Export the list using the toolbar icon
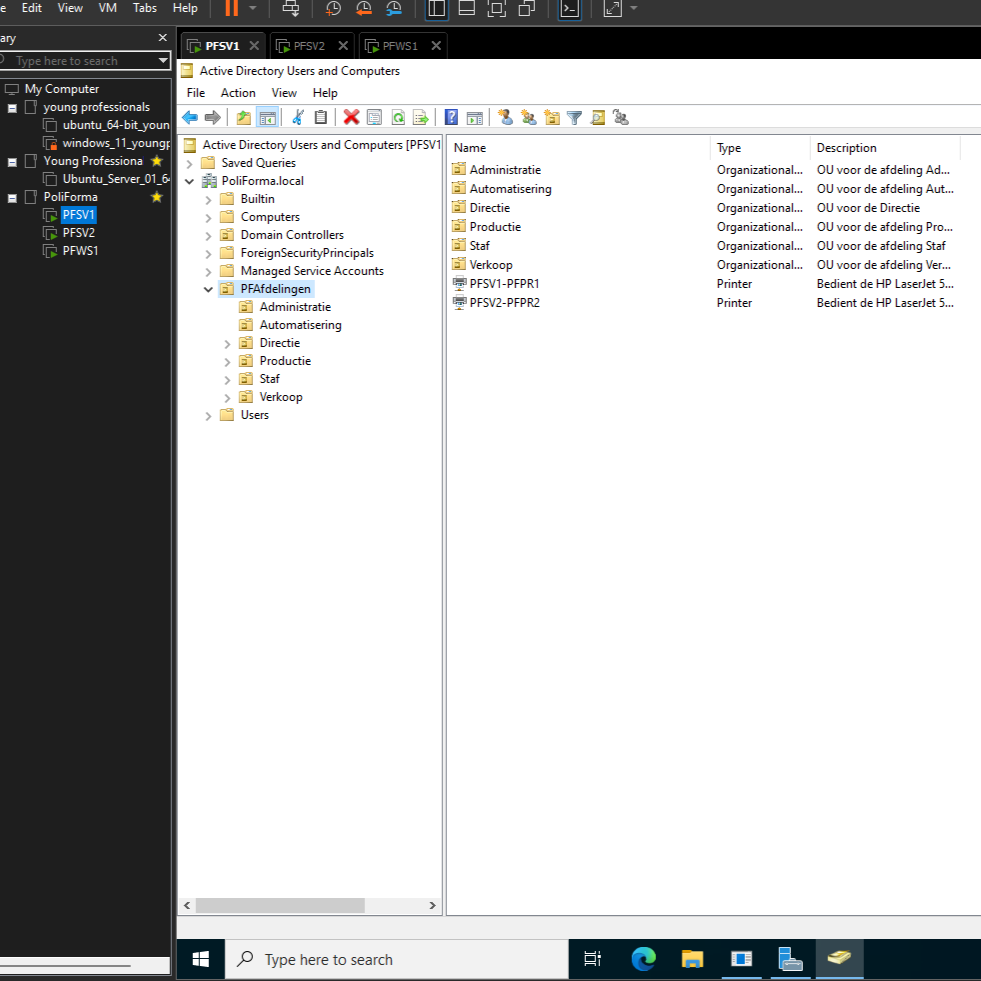The image size is (981, 981). pos(421,117)
